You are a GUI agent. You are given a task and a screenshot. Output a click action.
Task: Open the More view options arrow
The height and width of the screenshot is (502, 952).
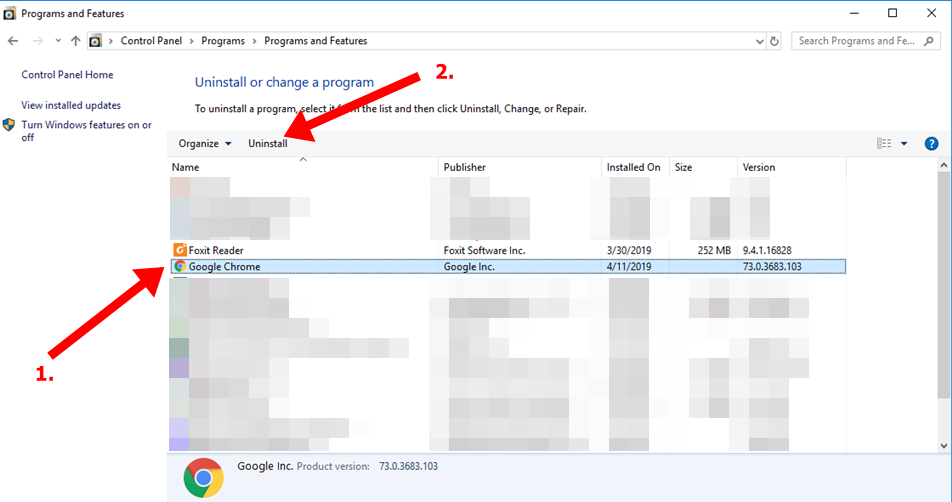tap(904, 144)
